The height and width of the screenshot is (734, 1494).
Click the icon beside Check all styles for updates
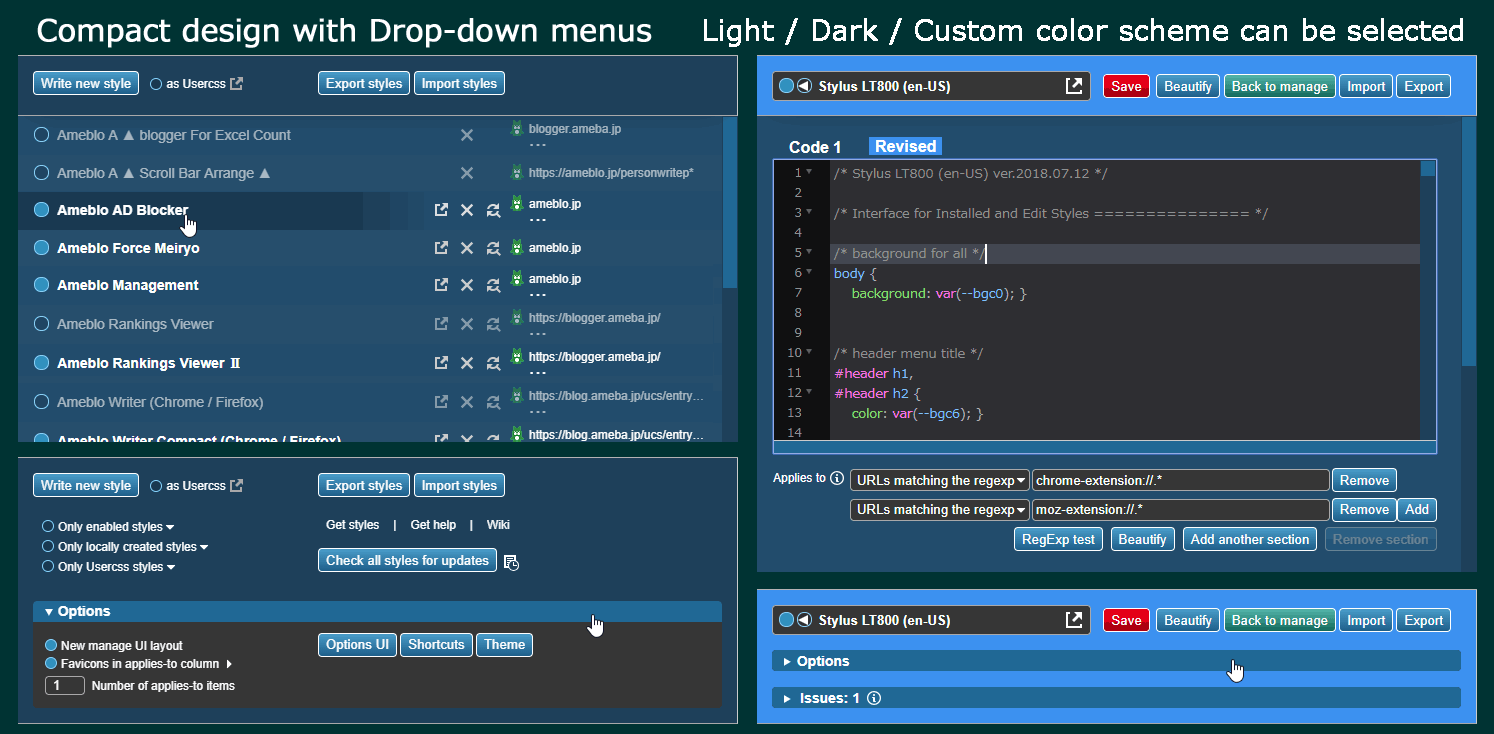(511, 562)
